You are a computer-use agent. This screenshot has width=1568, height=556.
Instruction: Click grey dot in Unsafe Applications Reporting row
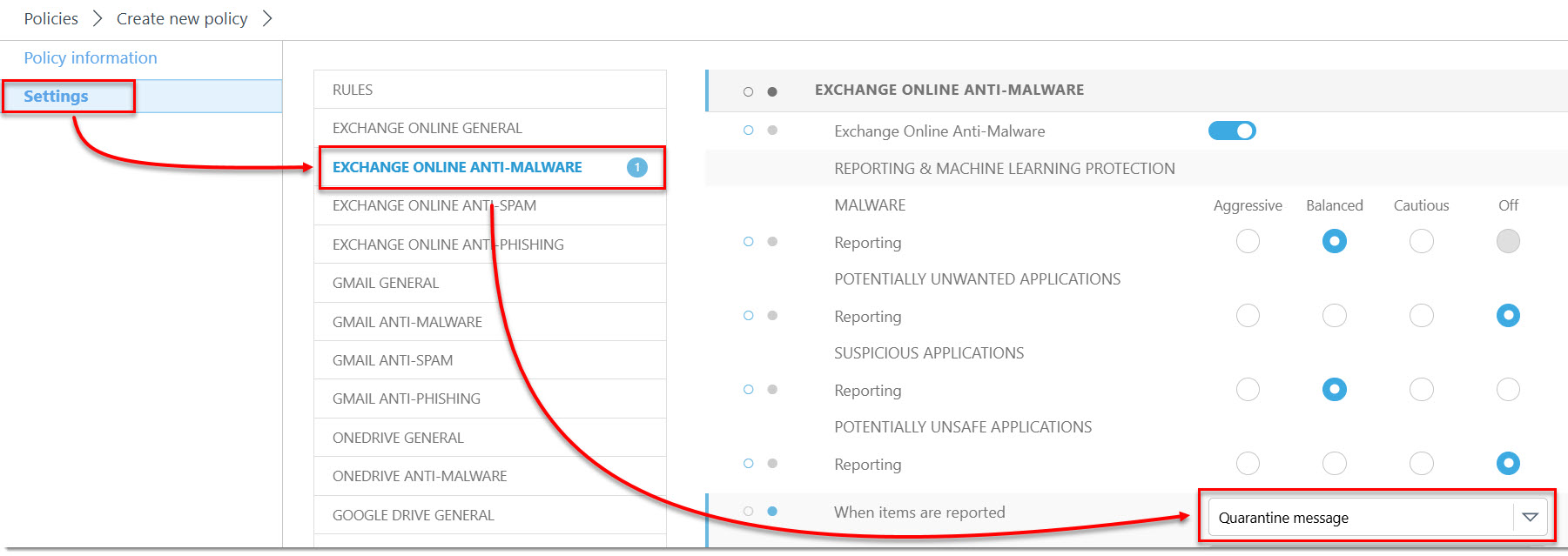pyautogui.click(x=772, y=464)
